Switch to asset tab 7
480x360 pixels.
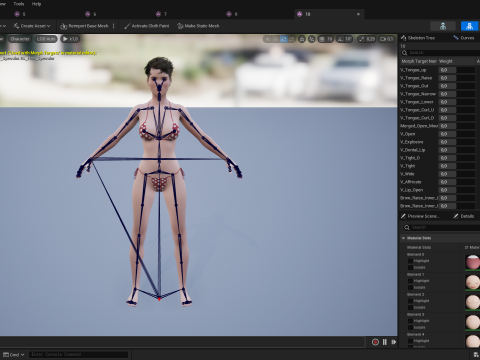tap(161, 14)
